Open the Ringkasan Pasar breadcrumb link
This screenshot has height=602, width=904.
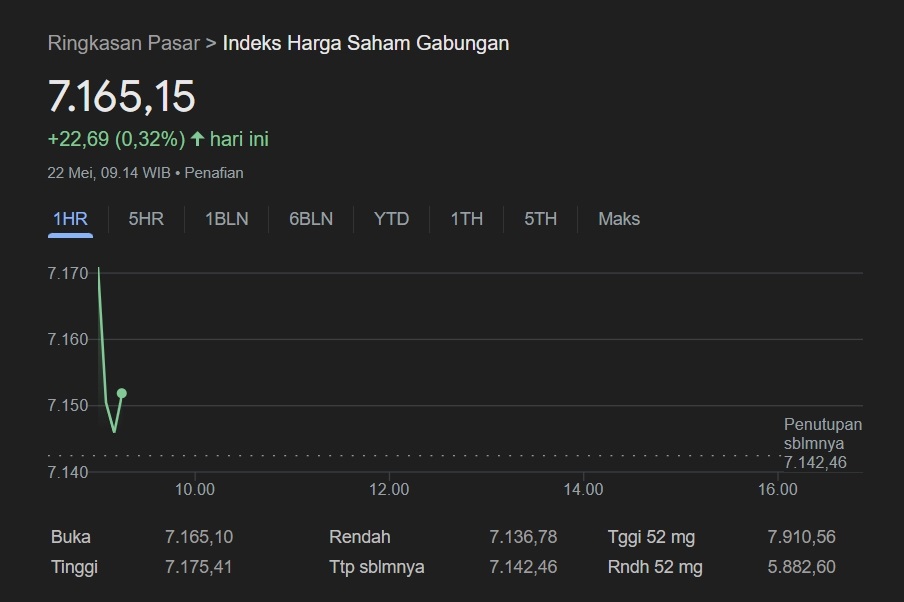pyautogui.click(x=123, y=43)
